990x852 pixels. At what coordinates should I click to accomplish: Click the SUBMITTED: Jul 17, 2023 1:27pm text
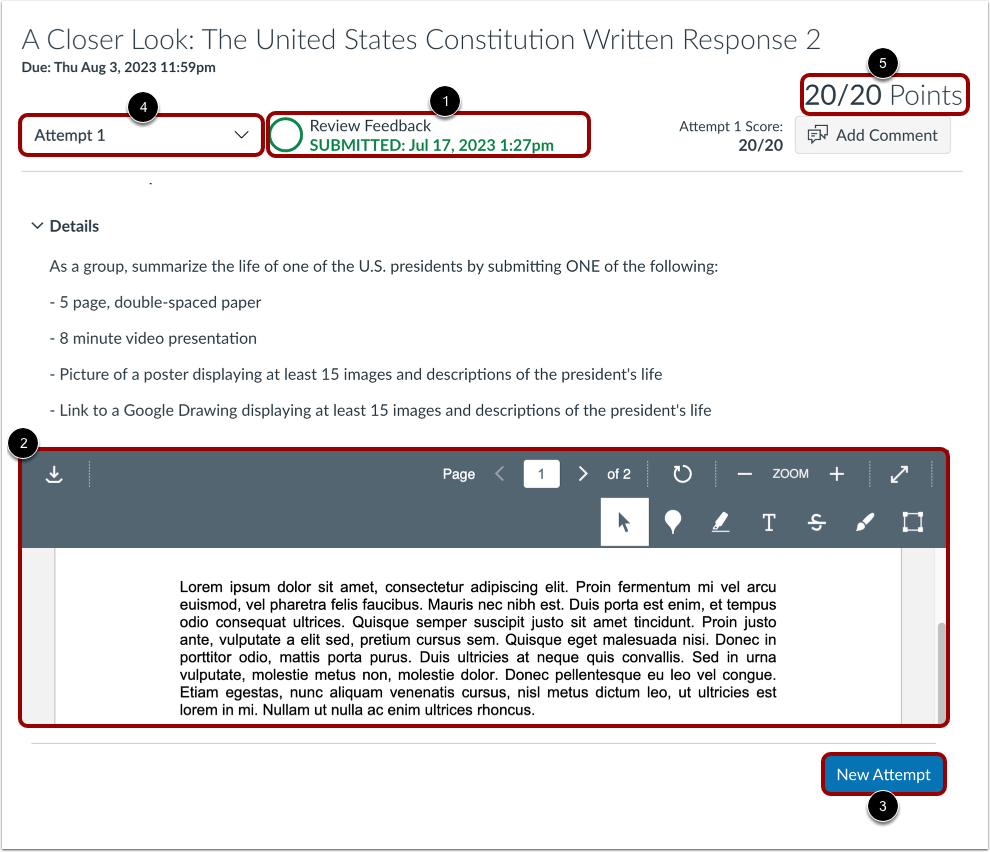point(431,145)
